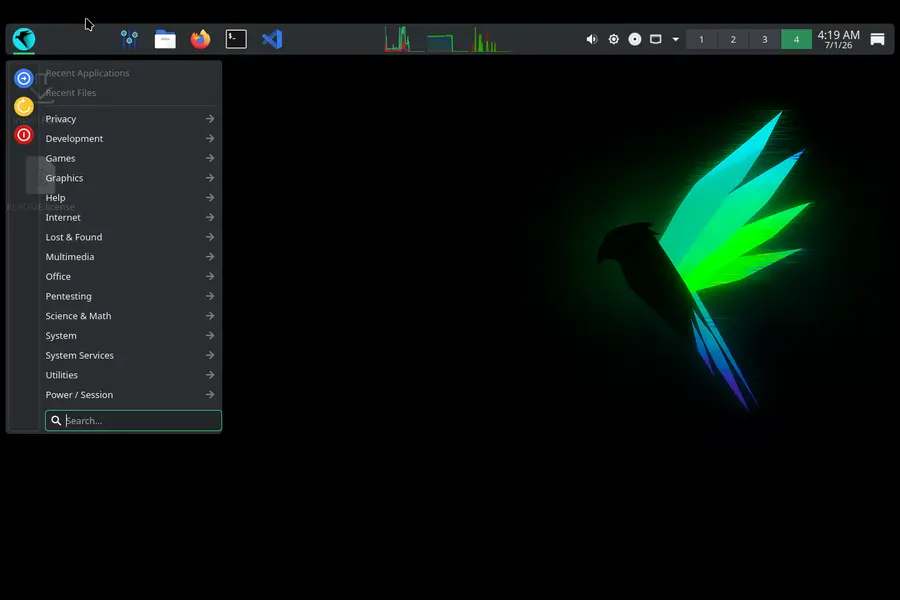900x600 pixels.
Task: Launch the file manager from panel
Action: (165, 39)
